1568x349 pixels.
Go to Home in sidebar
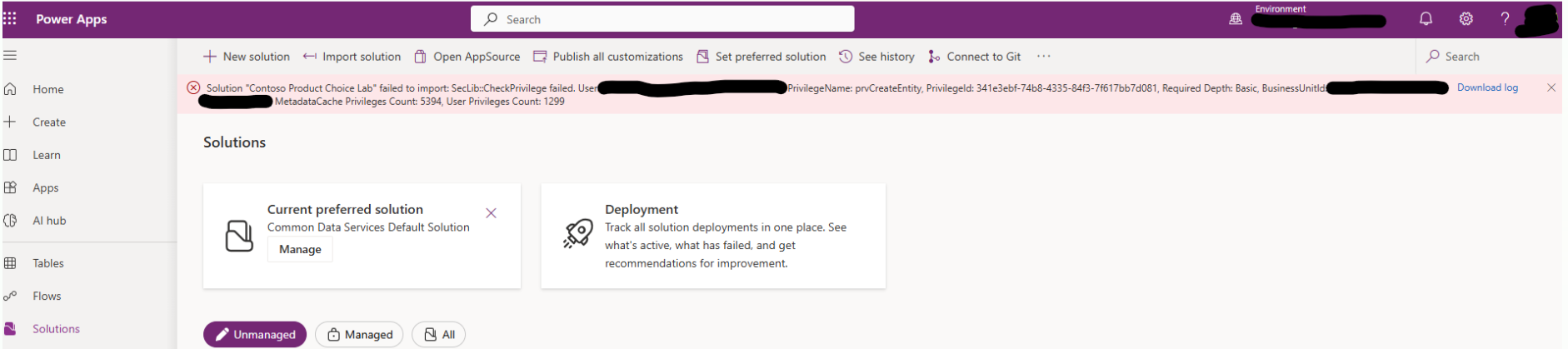click(47, 89)
